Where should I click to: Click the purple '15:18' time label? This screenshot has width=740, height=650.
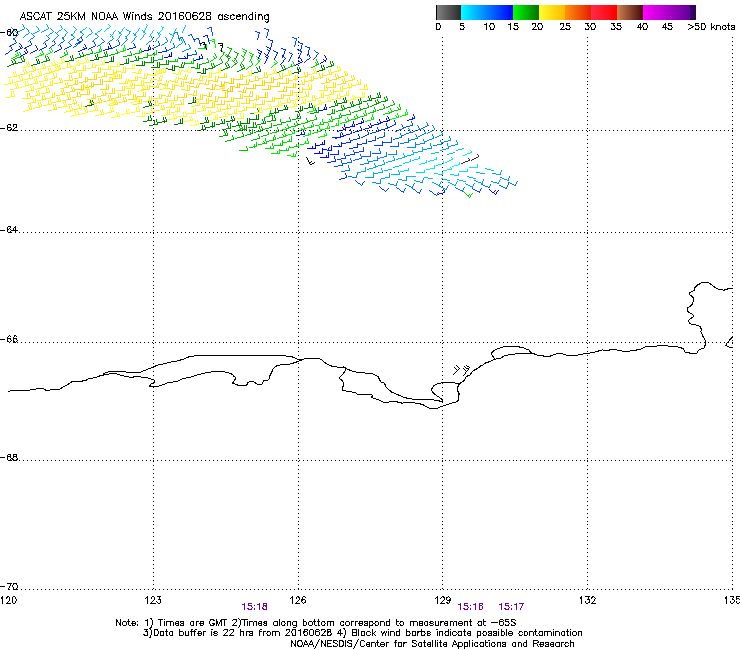coord(254,607)
